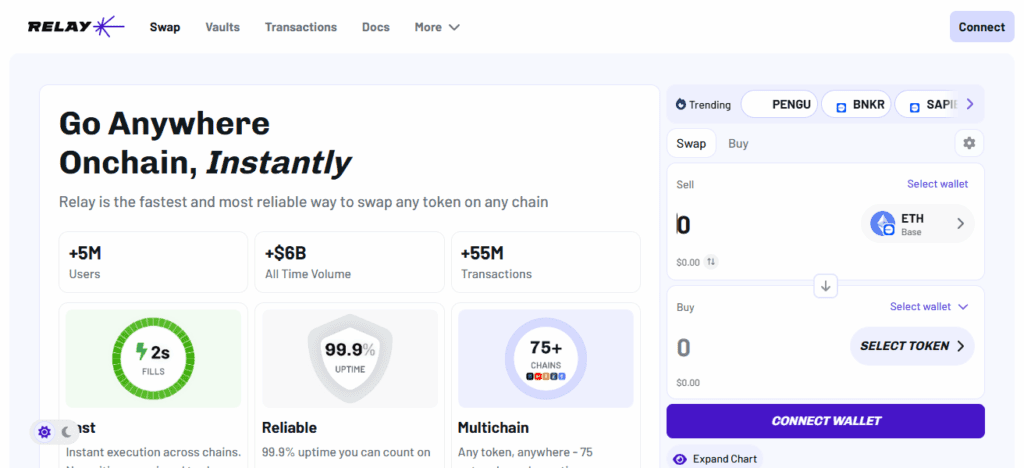This screenshot has width=1024, height=468.
Task: Click the USD/token toggle arrows under Sell amount
Action: [x=711, y=262]
